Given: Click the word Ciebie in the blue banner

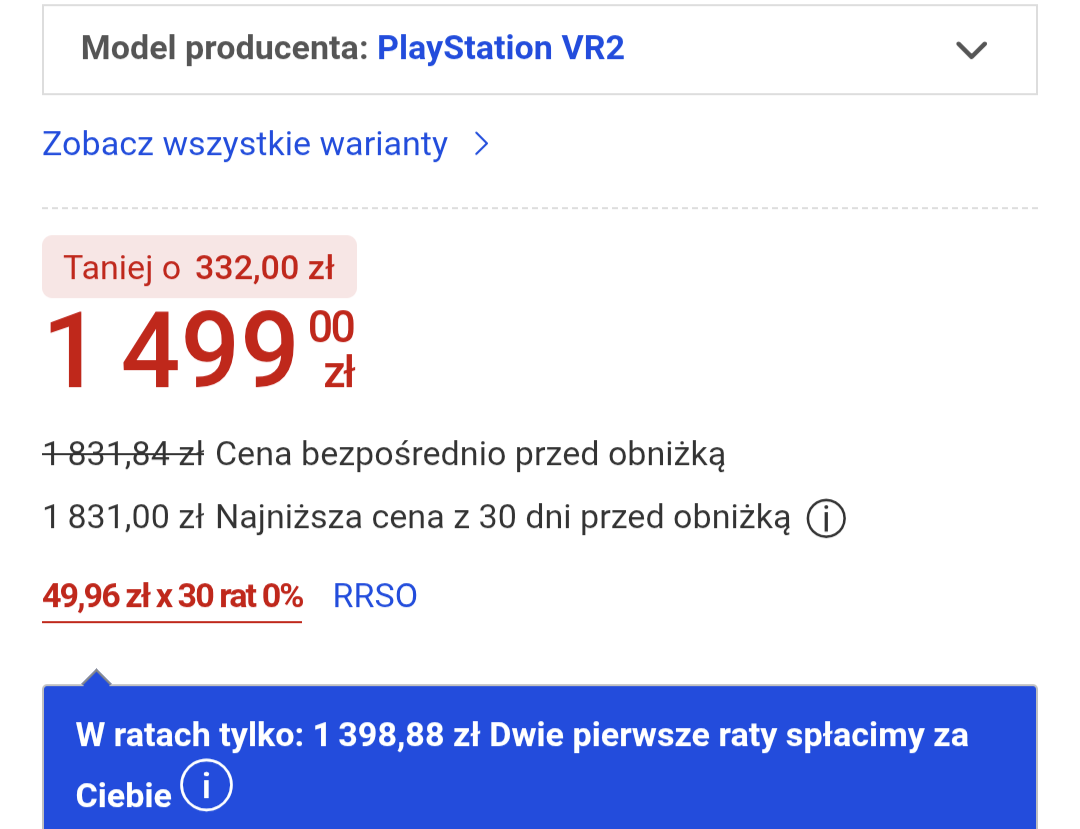Looking at the screenshot, I should tap(123, 795).
